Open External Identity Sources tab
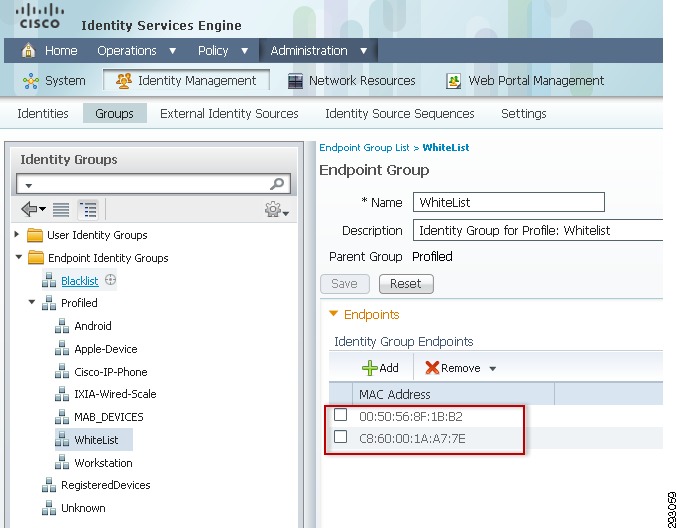Viewport: 676px width, 528px height. (x=229, y=113)
